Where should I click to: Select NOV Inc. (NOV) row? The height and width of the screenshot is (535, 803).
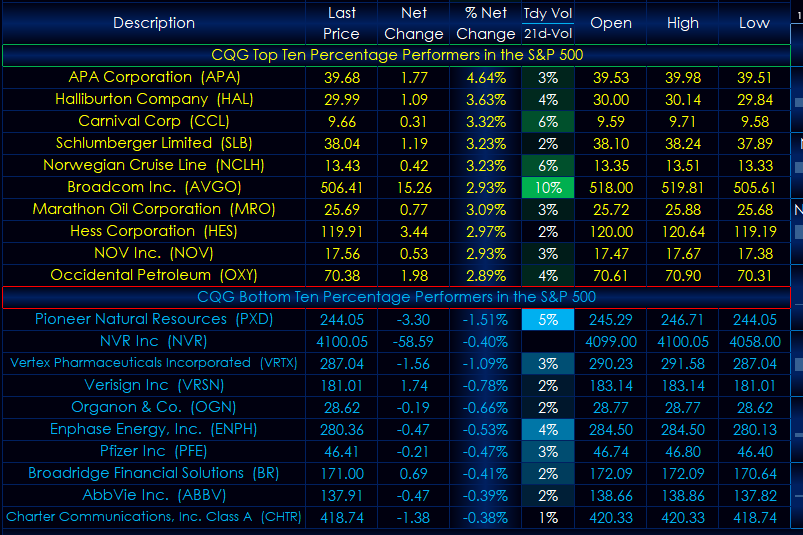[397, 254]
